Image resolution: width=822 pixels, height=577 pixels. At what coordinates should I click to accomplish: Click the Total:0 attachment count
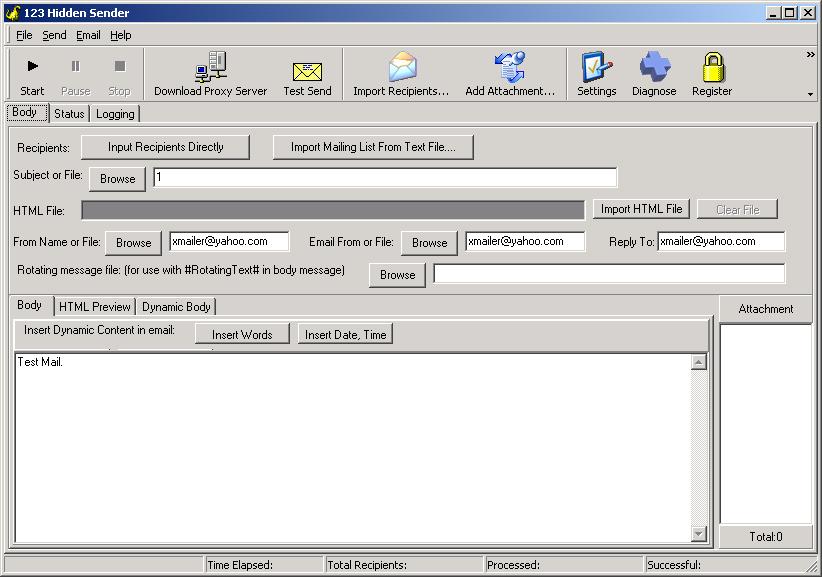[766, 537]
